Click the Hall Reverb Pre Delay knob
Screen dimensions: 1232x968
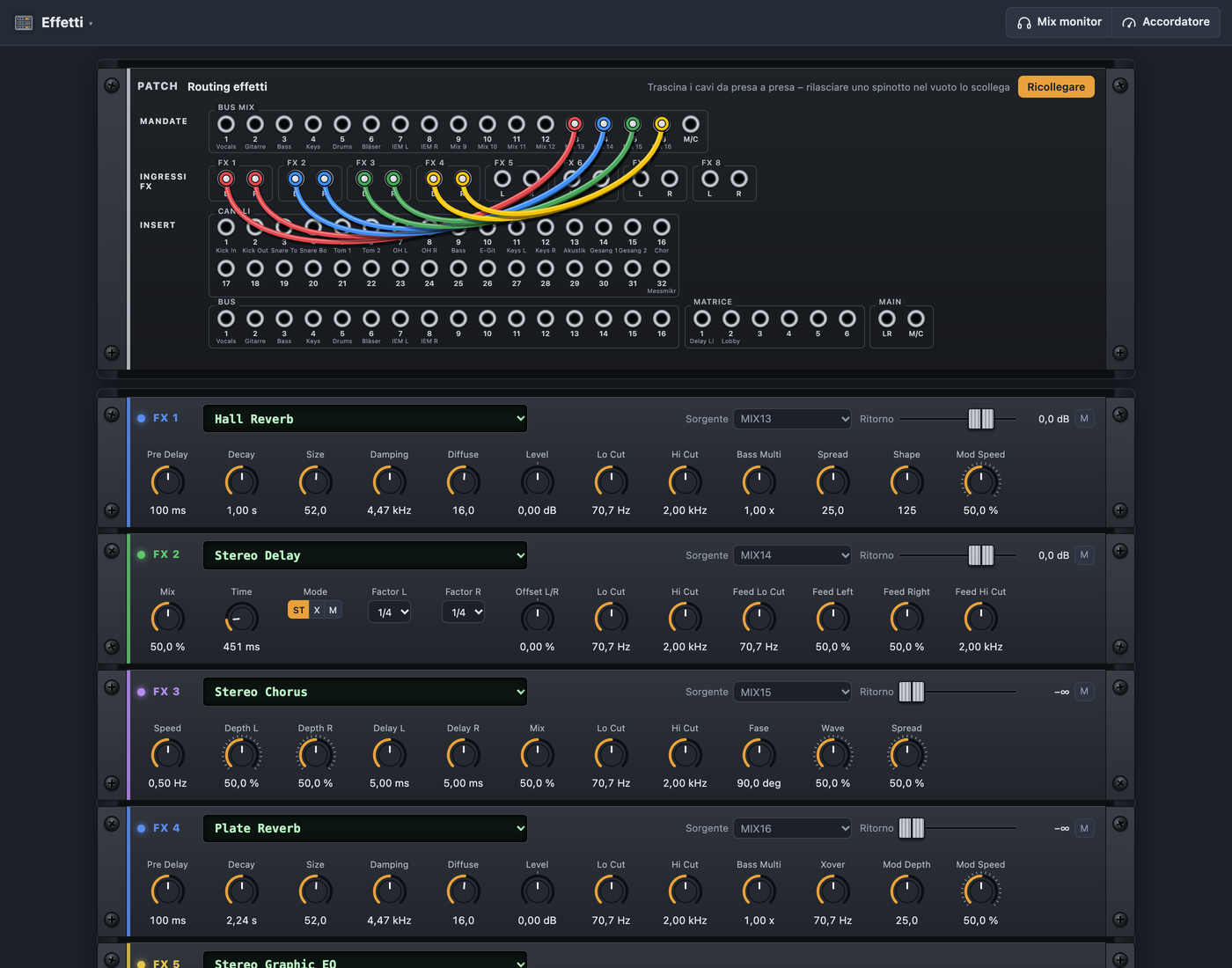pyautogui.click(x=167, y=481)
